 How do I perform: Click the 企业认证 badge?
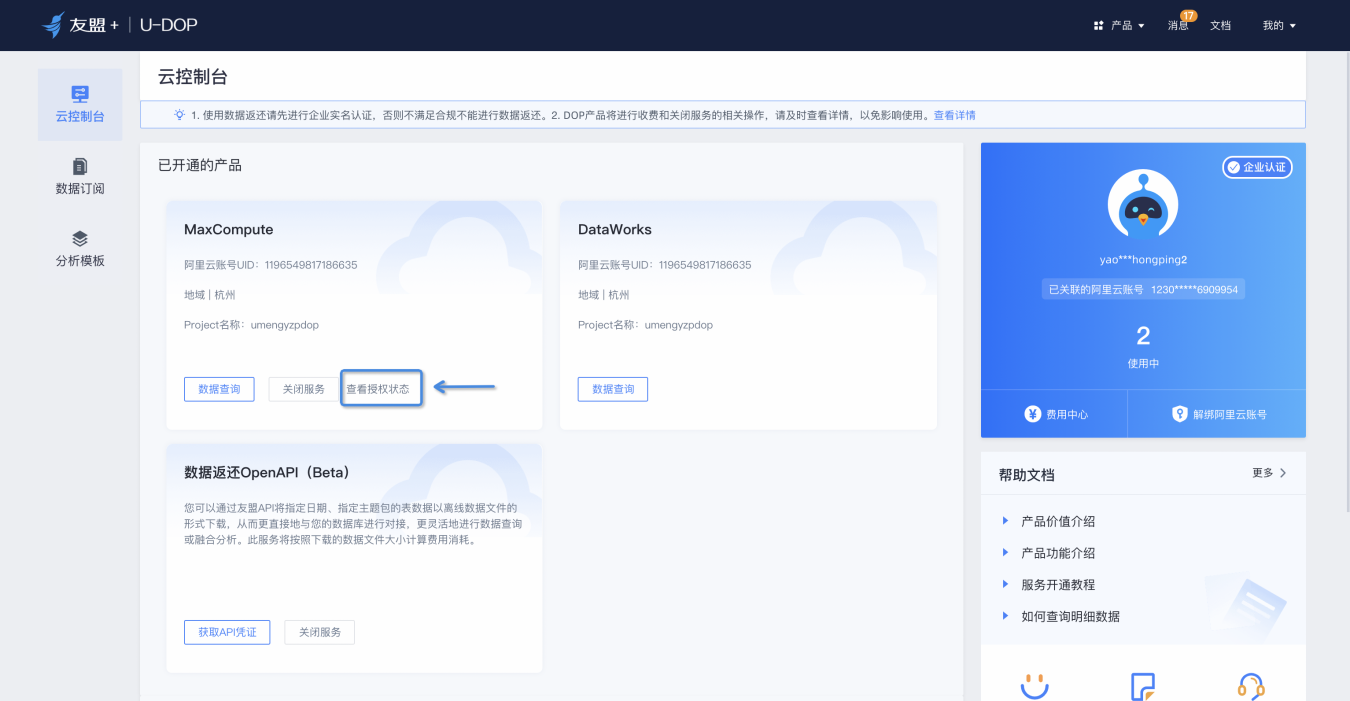tap(1257, 167)
